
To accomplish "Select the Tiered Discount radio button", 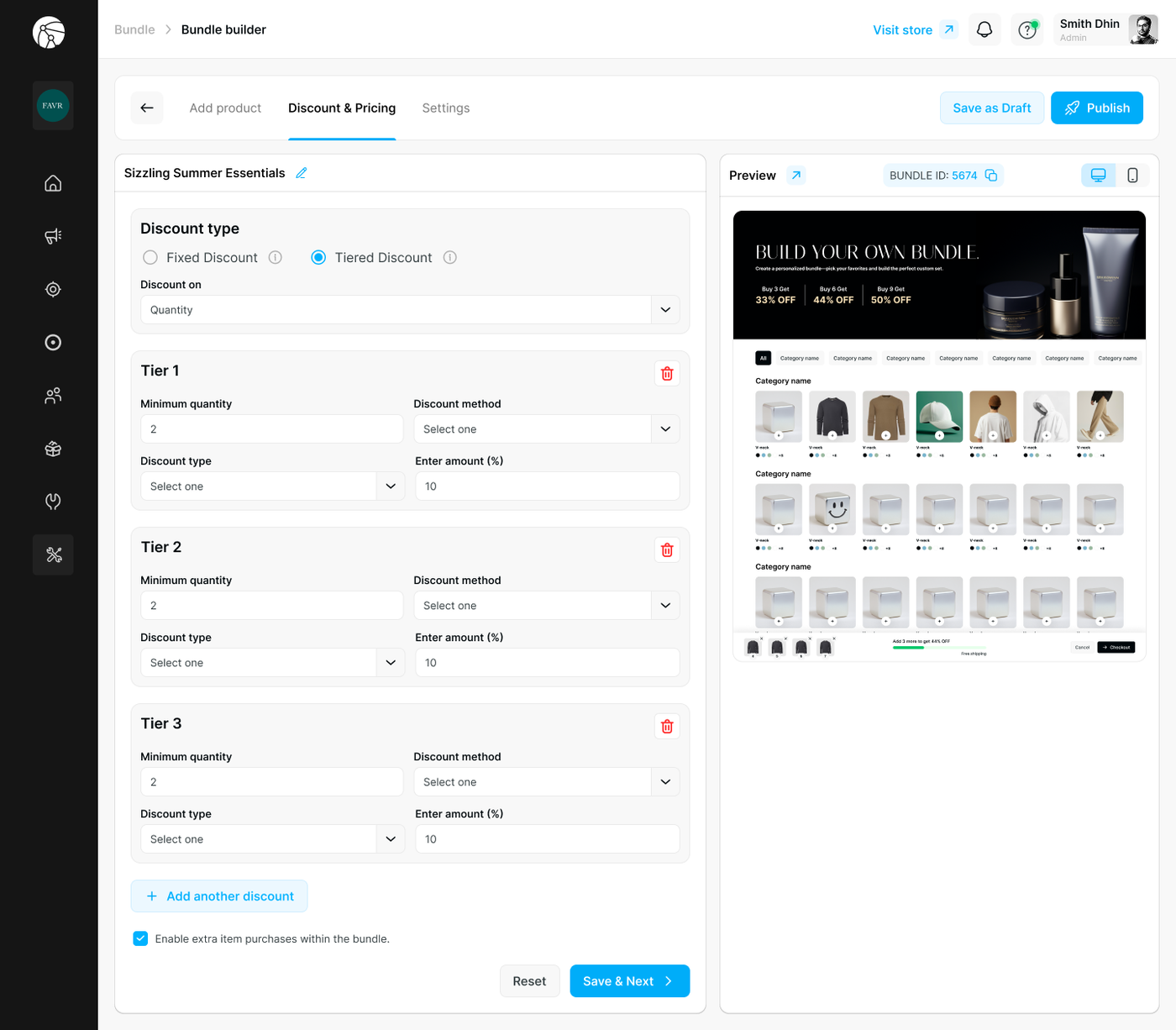I will [318, 258].
